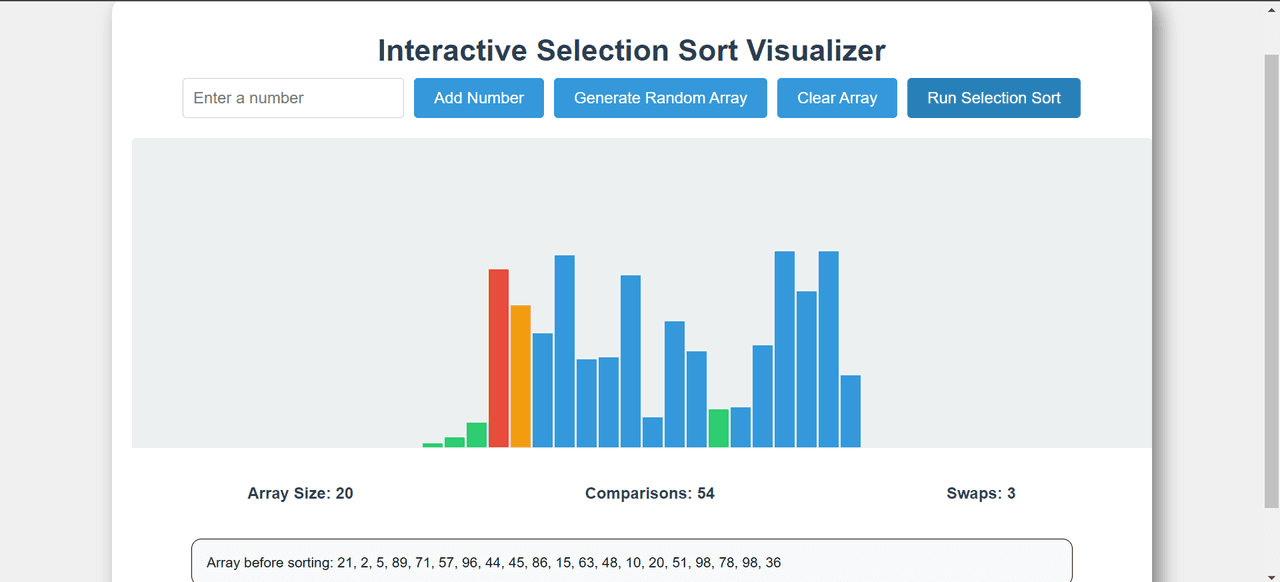The image size is (1280, 582).
Task: Start sorting with Run Selection Sort
Action: 993,98
